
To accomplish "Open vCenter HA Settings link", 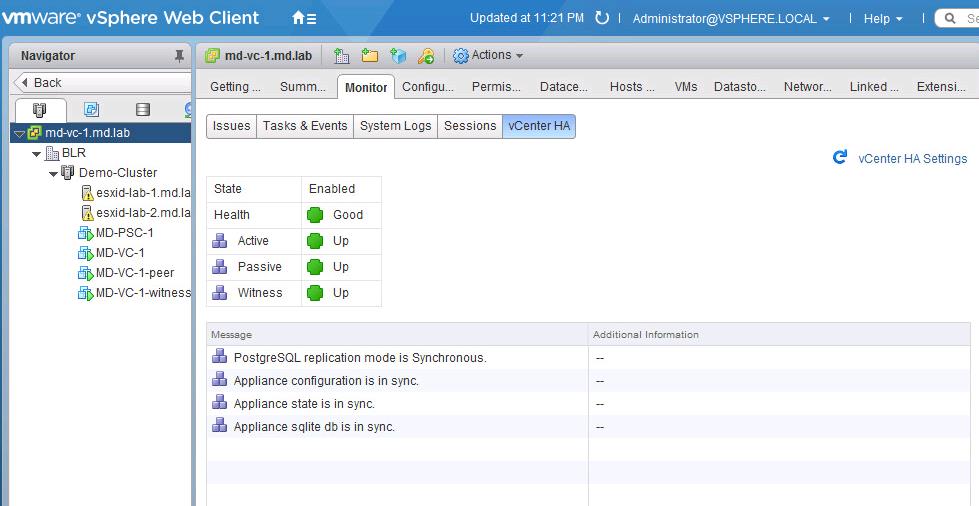I will click(x=913, y=159).
